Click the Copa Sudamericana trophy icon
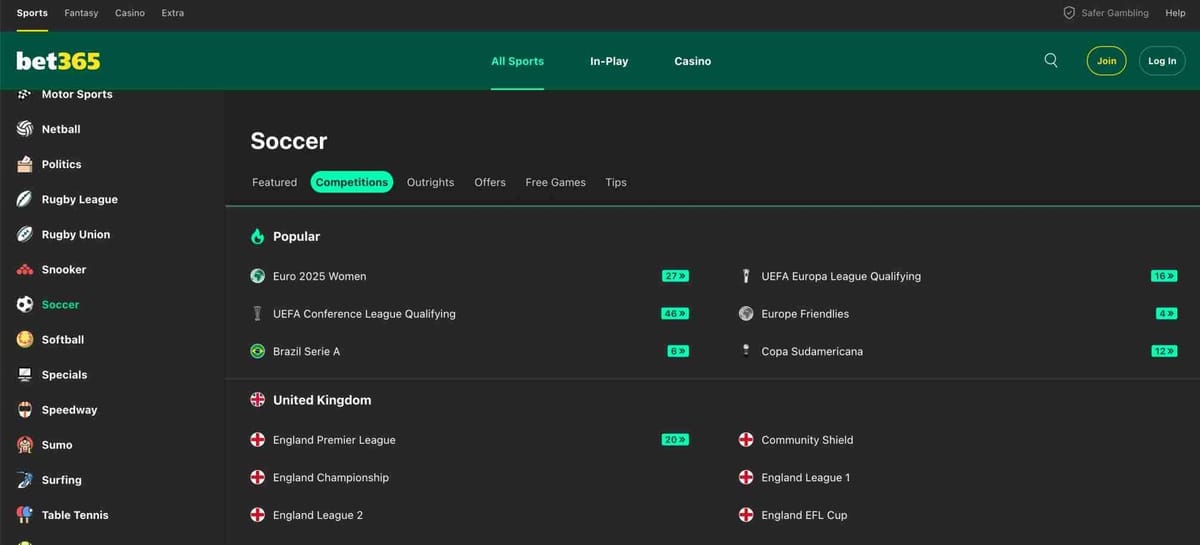The height and width of the screenshot is (545, 1200). [x=746, y=351]
